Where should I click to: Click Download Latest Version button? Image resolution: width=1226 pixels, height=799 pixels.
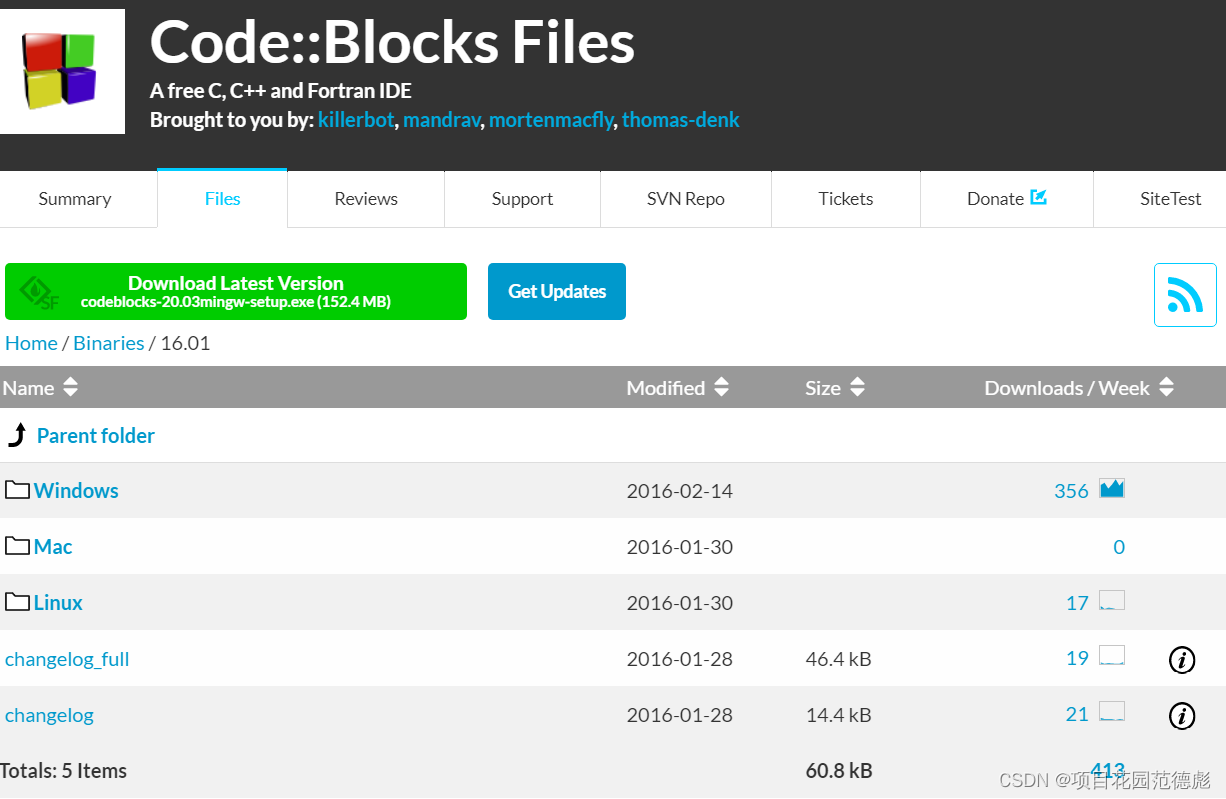click(x=236, y=291)
